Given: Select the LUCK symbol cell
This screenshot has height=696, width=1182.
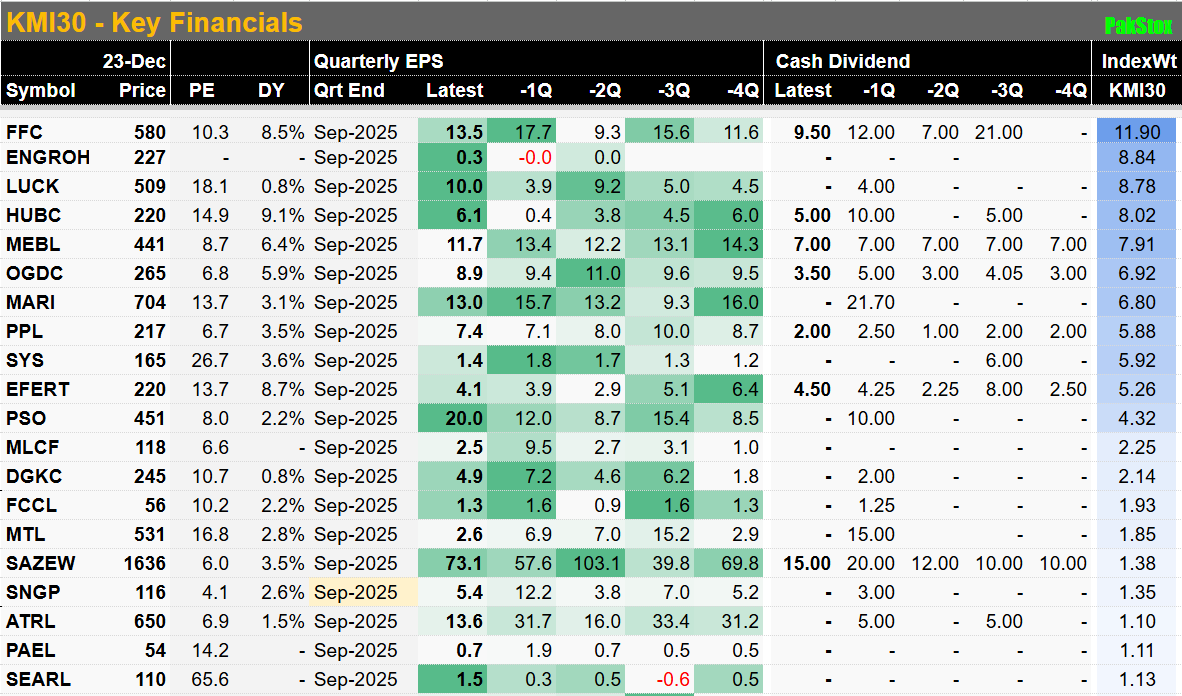Looking at the screenshot, I should [32, 186].
